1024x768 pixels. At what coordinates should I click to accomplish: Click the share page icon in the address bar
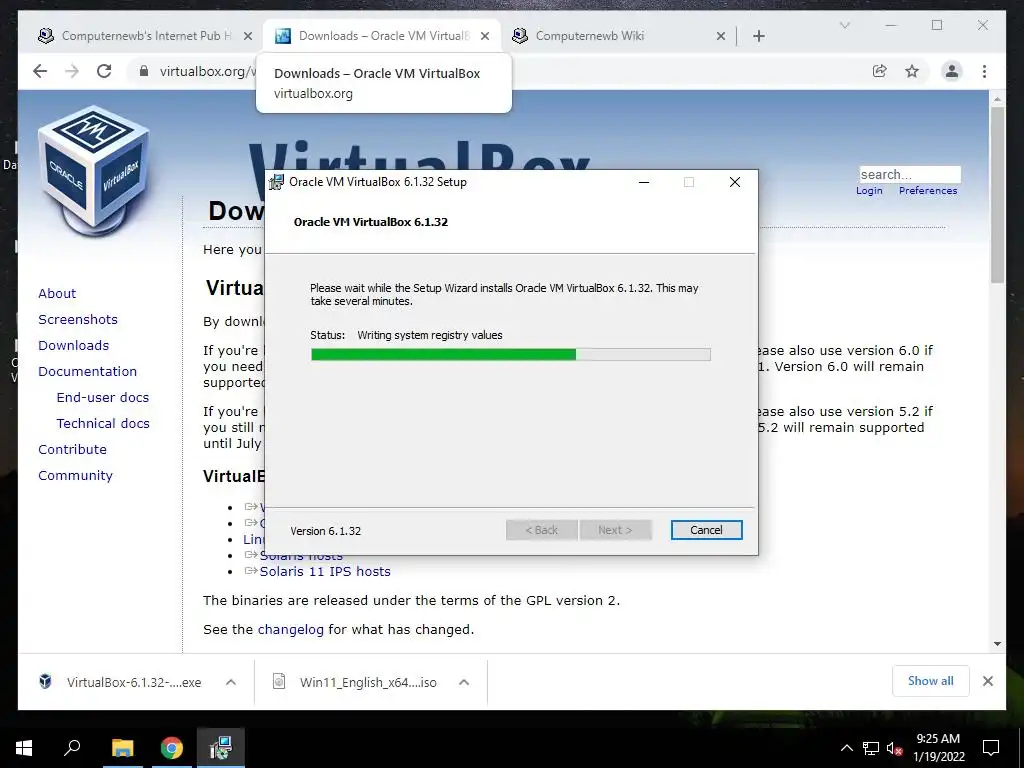pos(880,71)
